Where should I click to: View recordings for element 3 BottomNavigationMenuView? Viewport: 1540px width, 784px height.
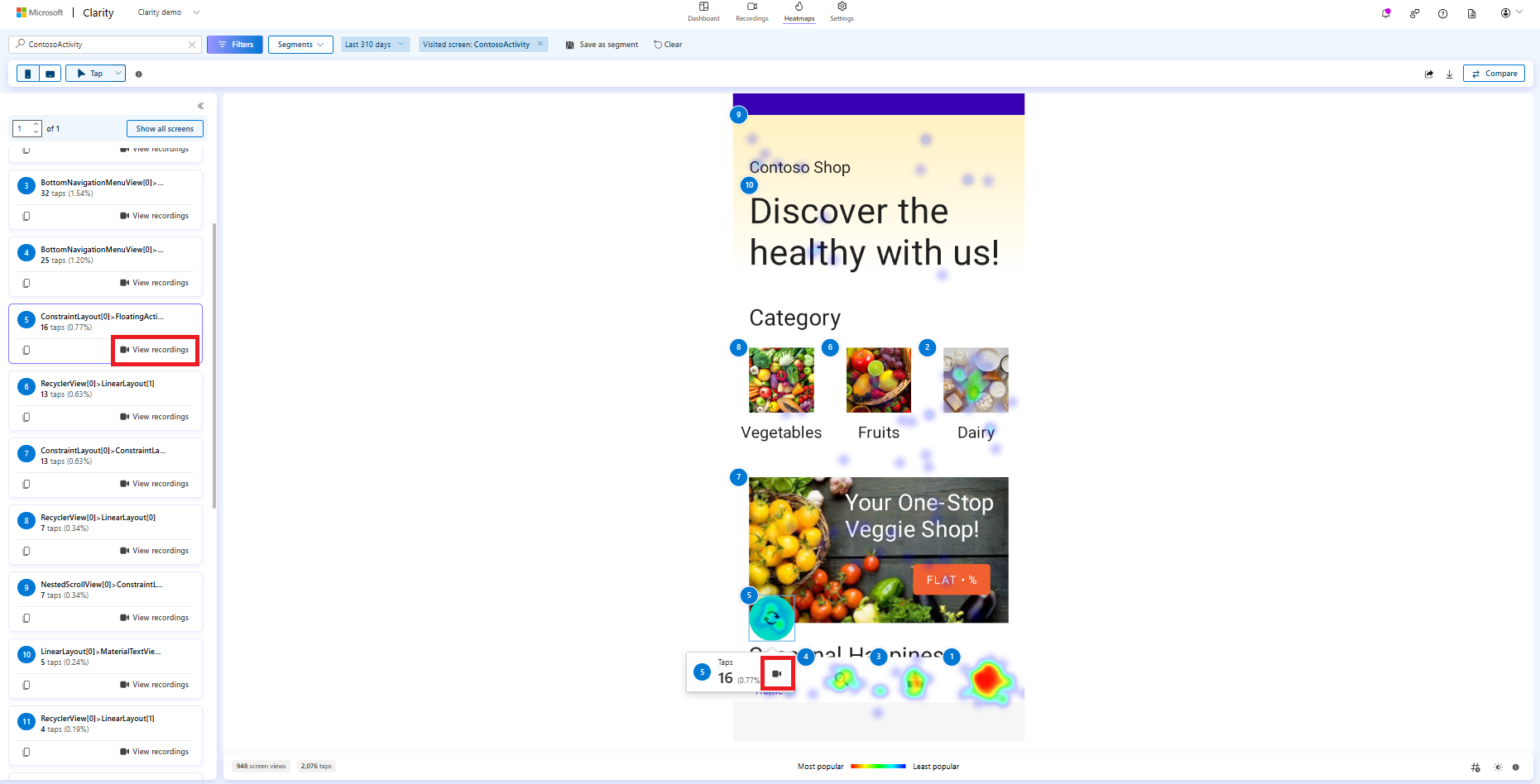click(155, 216)
